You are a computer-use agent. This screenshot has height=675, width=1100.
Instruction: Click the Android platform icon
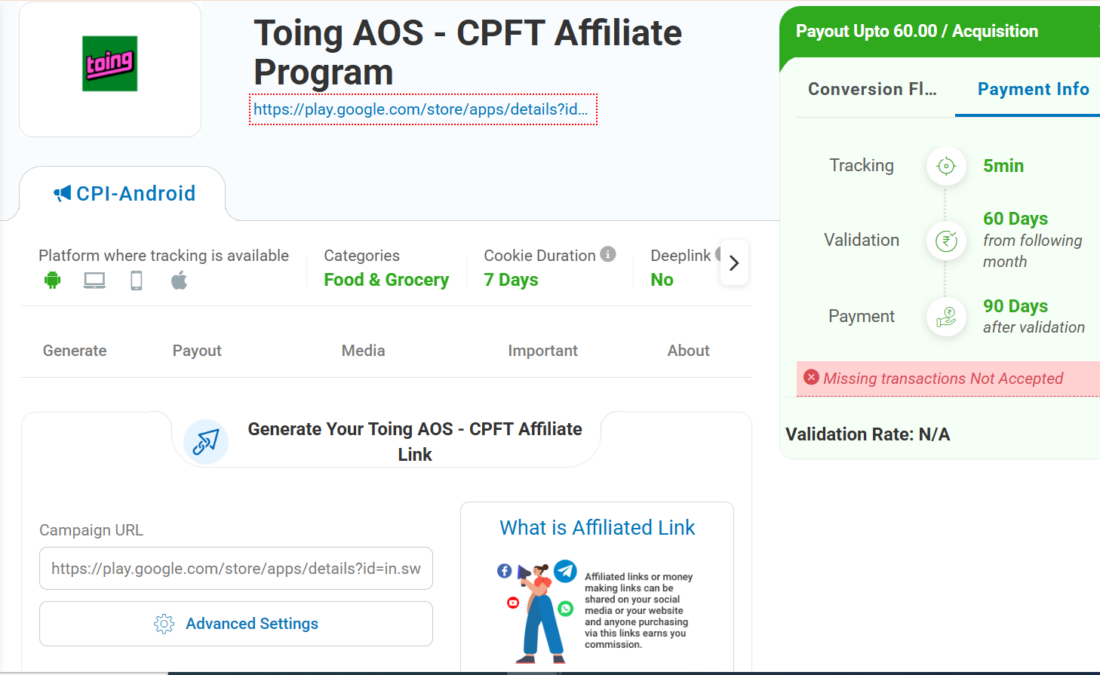point(53,281)
